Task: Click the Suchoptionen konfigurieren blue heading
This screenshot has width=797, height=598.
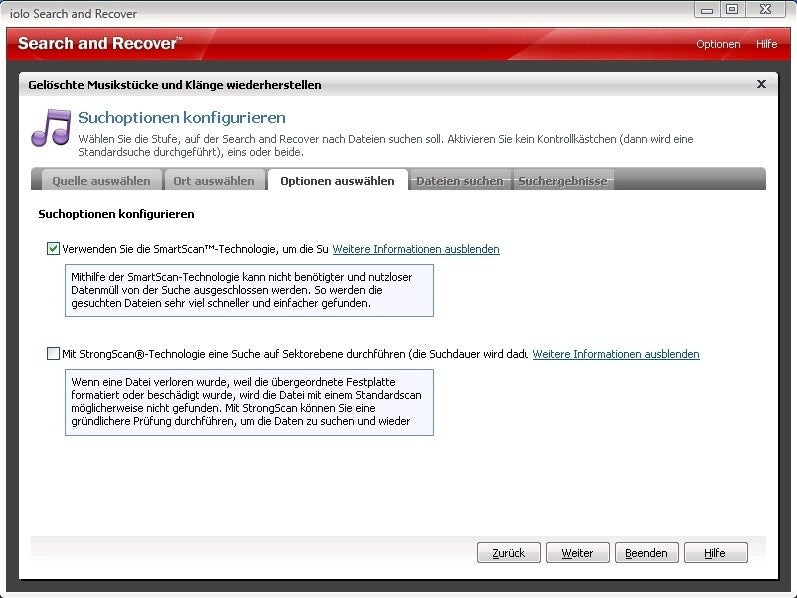Action: pyautogui.click(x=181, y=118)
